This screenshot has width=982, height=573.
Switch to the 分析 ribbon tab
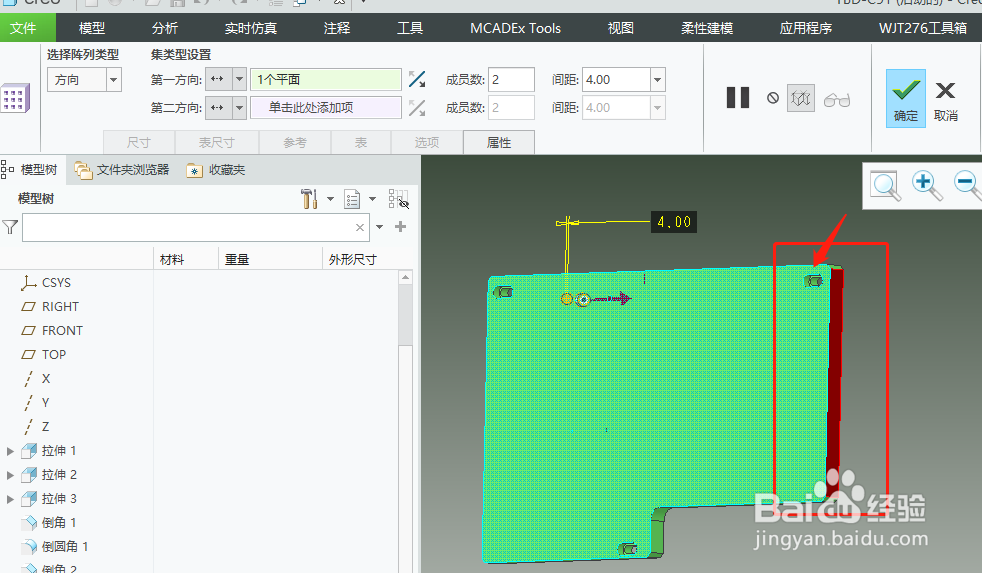coord(165,28)
